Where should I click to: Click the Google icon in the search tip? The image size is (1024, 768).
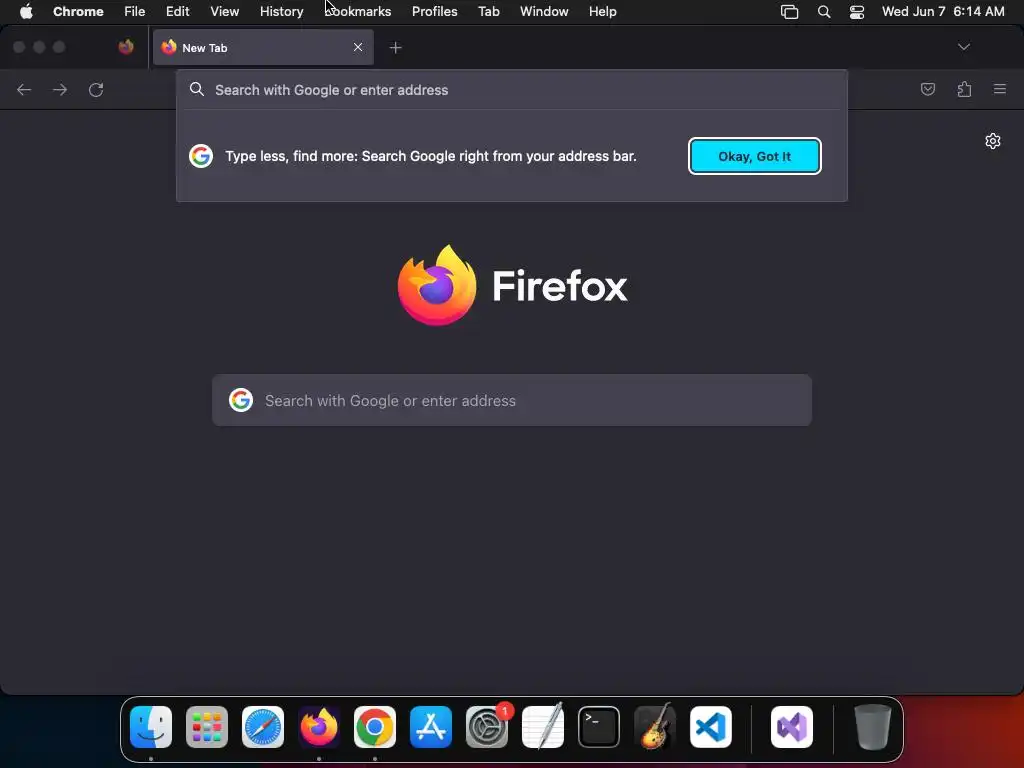201,156
